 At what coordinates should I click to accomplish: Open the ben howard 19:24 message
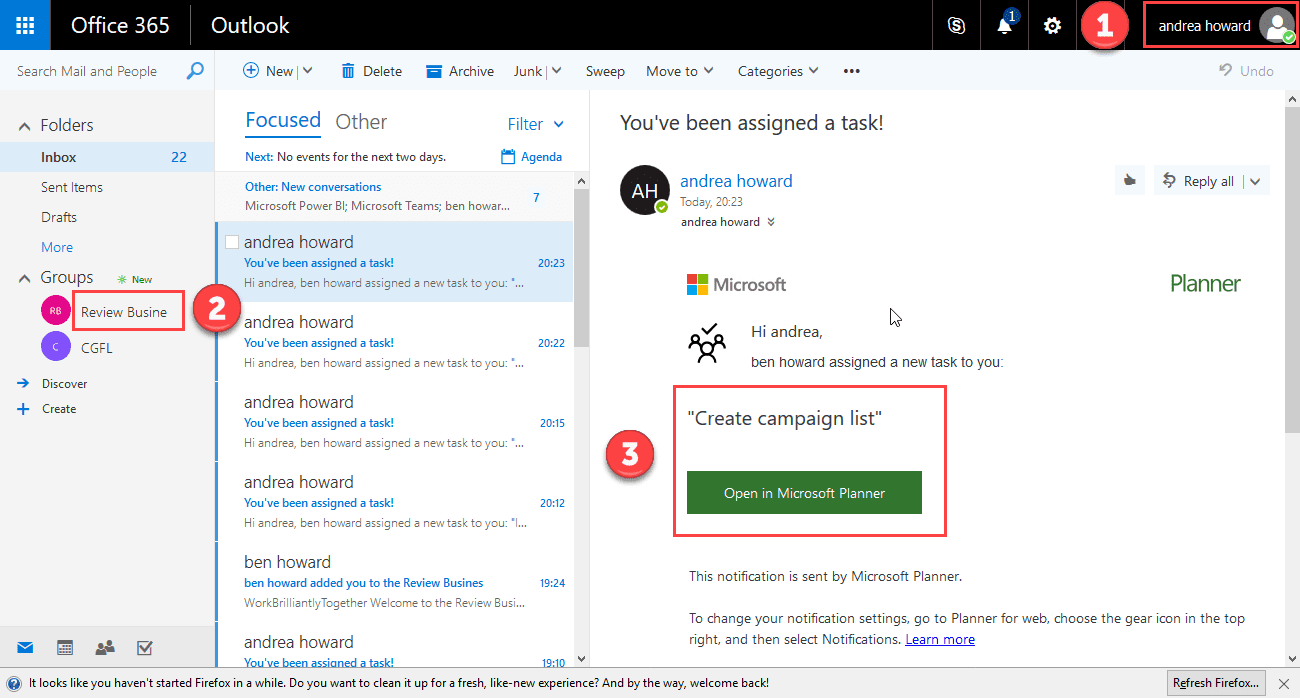point(394,581)
